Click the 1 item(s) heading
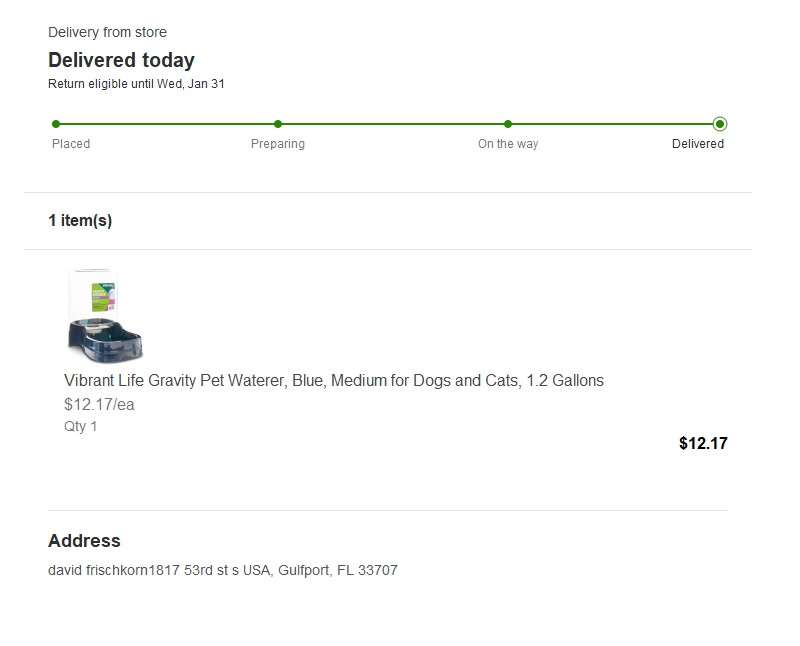This screenshot has height=646, width=800. pos(80,221)
